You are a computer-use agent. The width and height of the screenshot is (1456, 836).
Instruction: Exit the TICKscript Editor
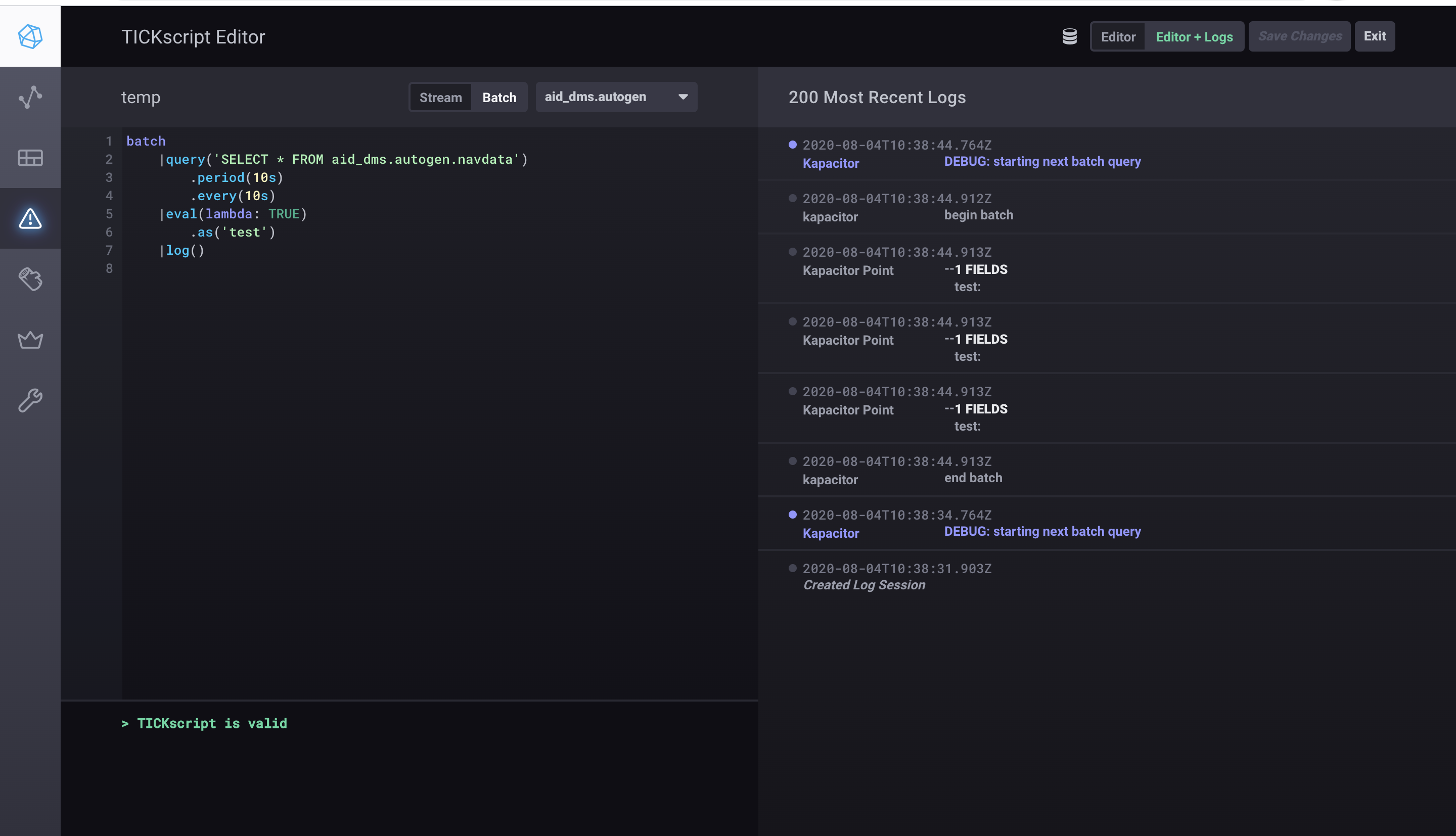pos(1375,35)
